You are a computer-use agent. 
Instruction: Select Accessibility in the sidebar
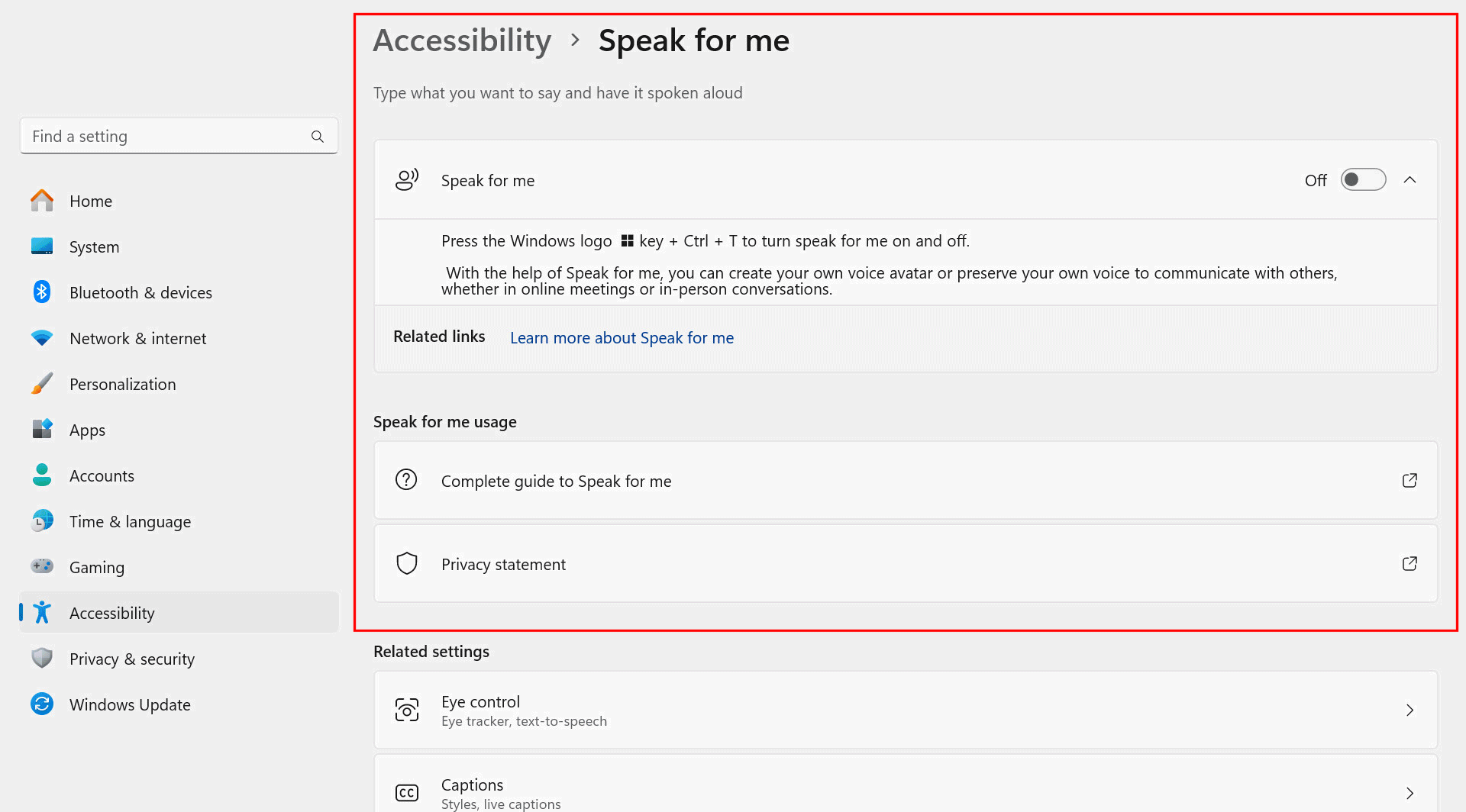(x=179, y=613)
